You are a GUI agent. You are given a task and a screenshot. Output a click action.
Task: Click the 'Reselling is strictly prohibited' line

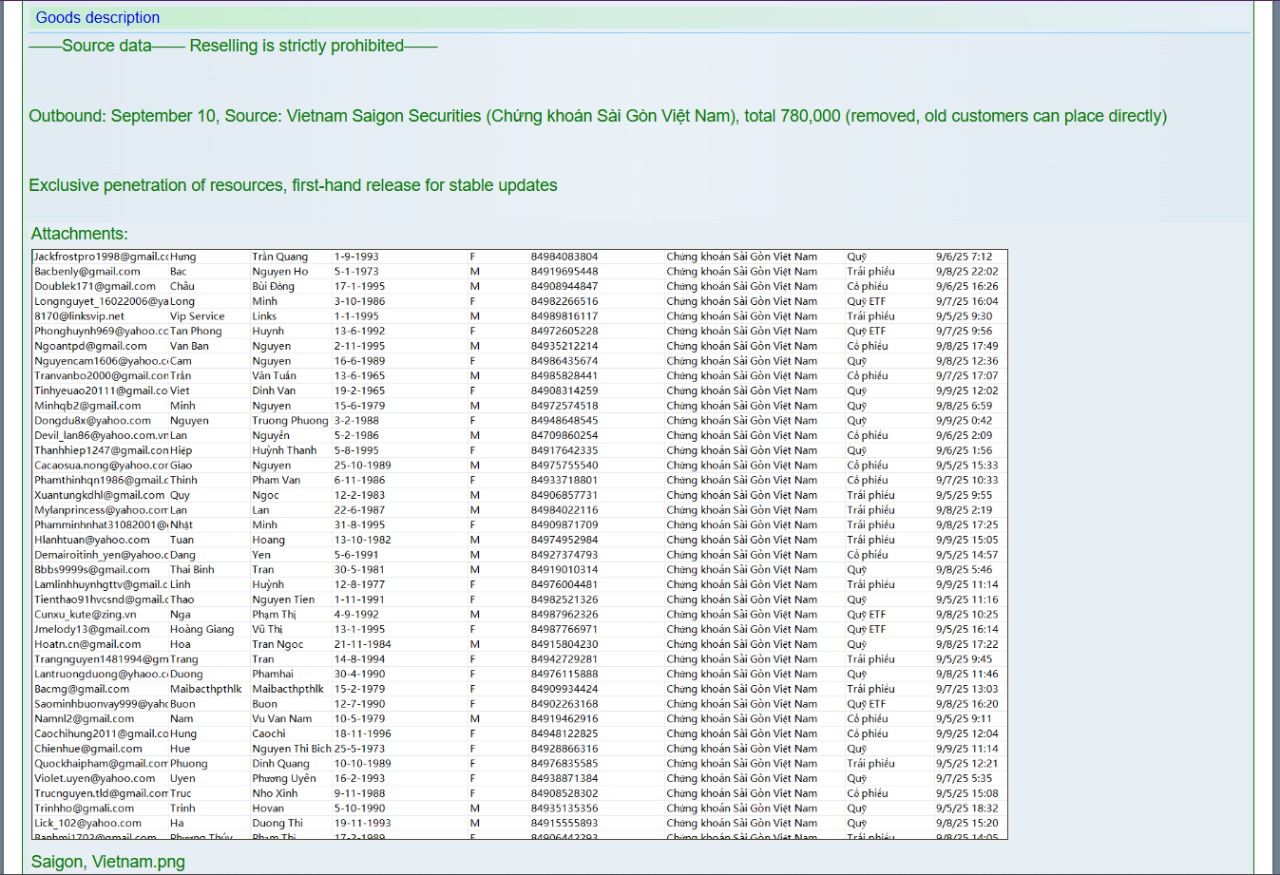[x=233, y=45]
